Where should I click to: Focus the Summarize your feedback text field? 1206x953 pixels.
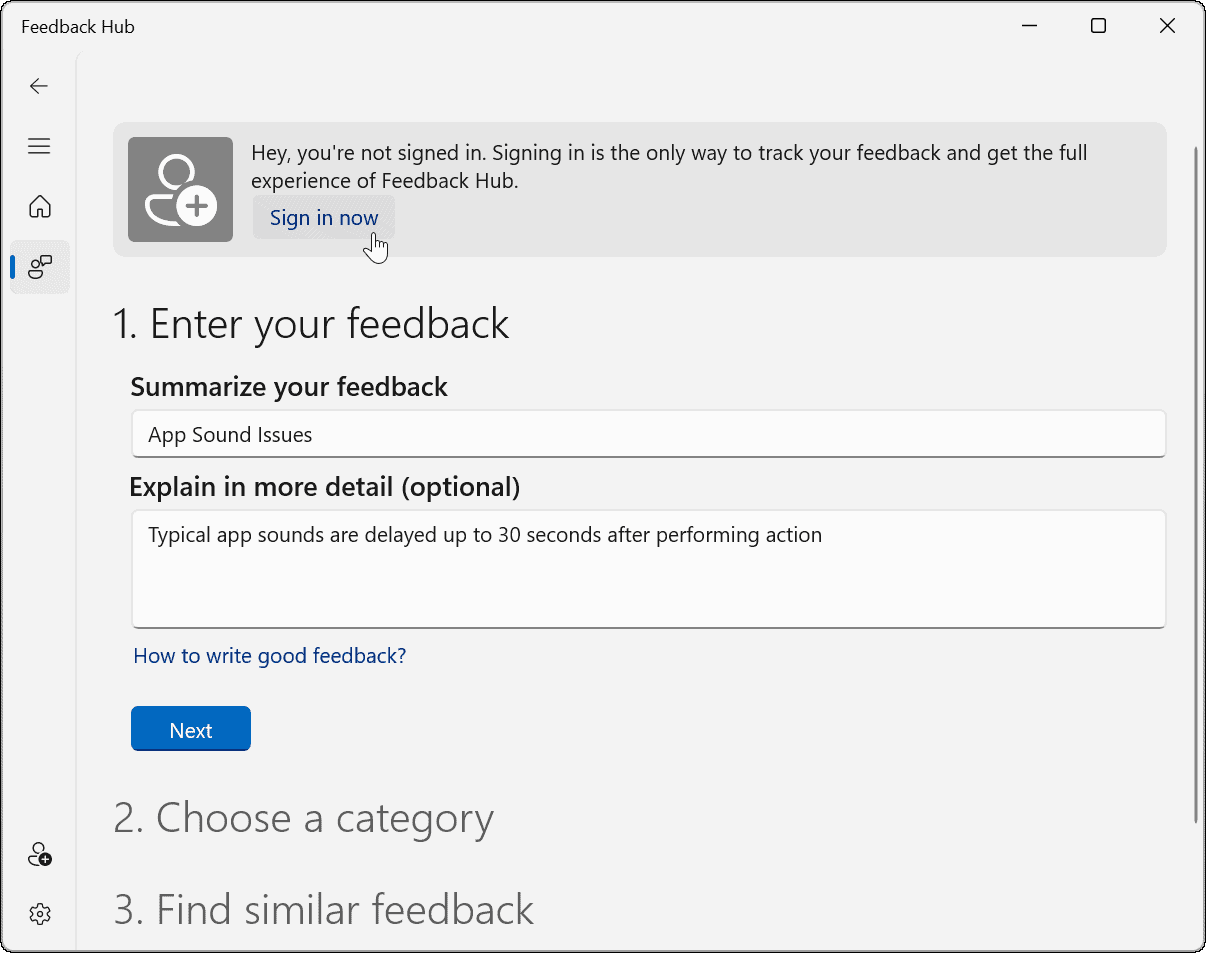click(648, 434)
